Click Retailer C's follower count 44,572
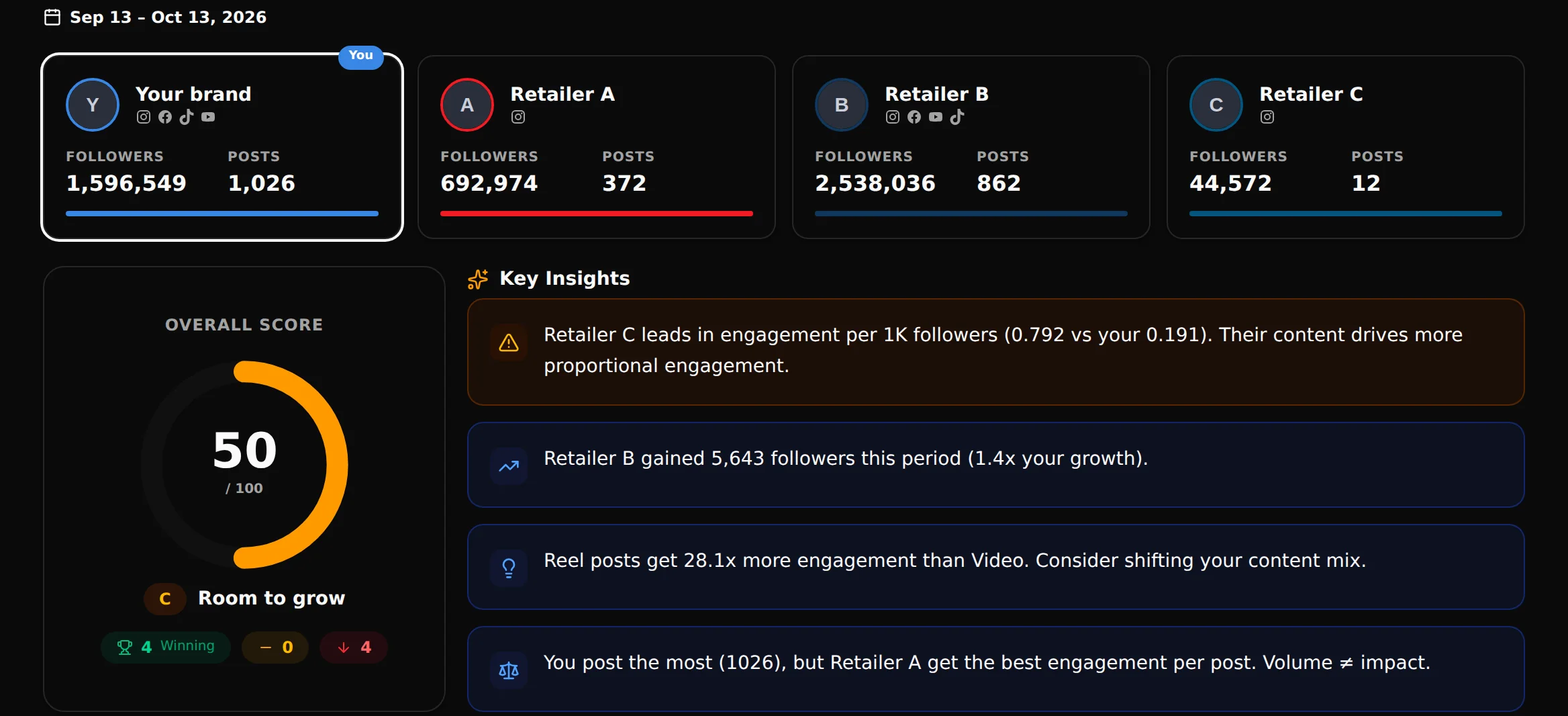The height and width of the screenshot is (716, 1568). coord(1230,183)
